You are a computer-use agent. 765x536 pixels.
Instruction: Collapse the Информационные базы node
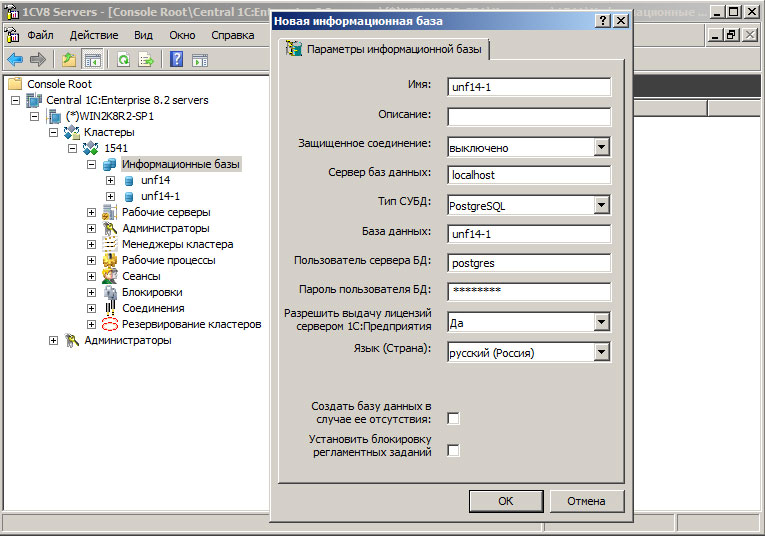click(x=91, y=164)
